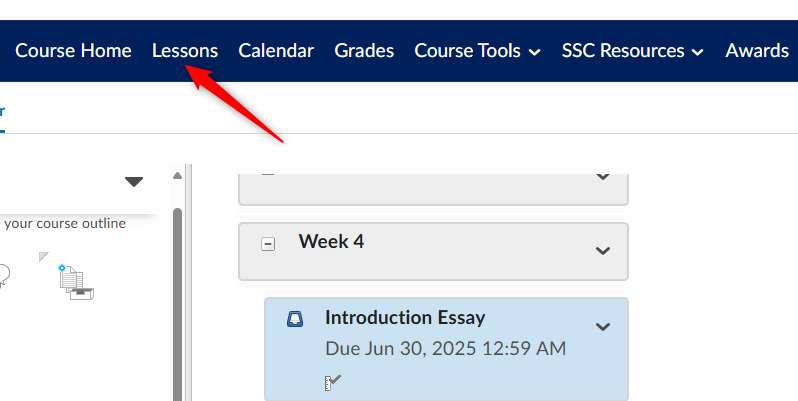The height and width of the screenshot is (401, 798).
Task: Click the rubric icon under Introduction Essay
Action: (x=332, y=383)
